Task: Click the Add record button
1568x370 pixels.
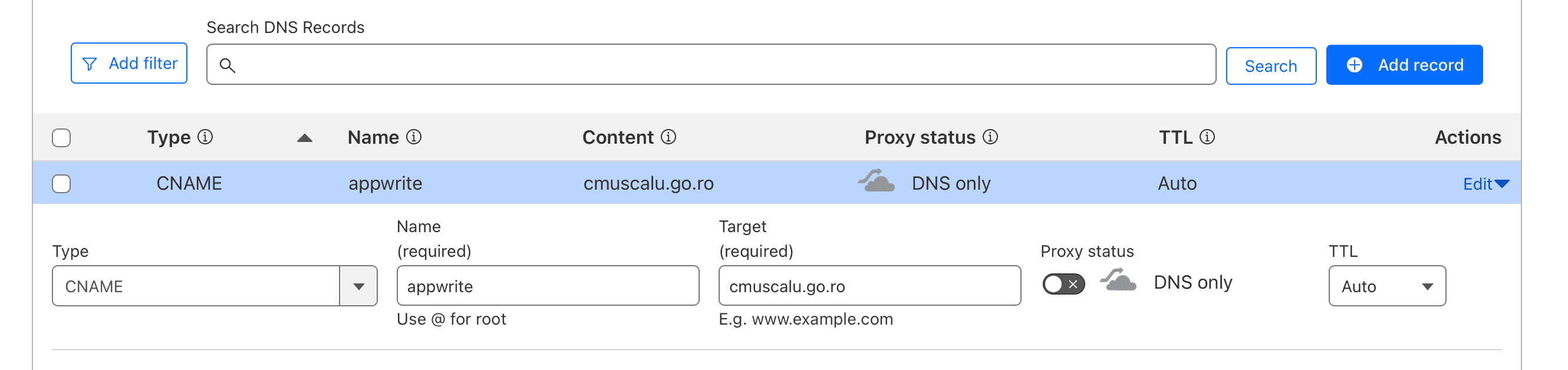Action: pos(1404,65)
